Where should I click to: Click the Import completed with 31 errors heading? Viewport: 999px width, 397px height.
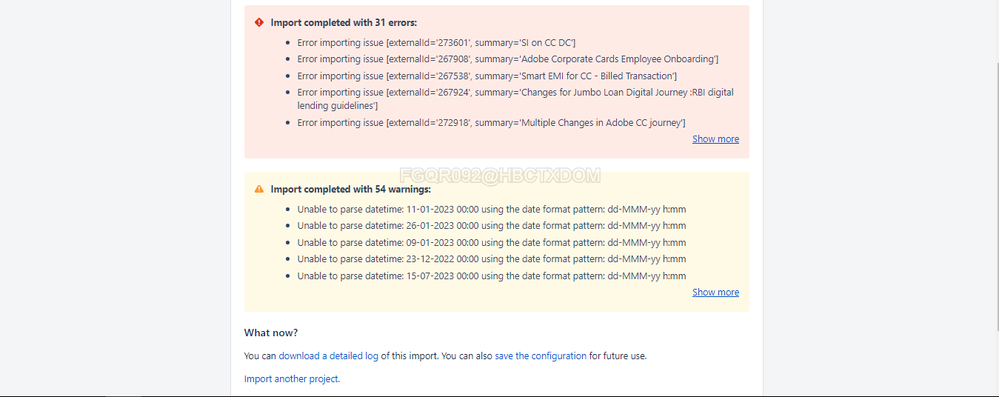pyautogui.click(x=344, y=22)
